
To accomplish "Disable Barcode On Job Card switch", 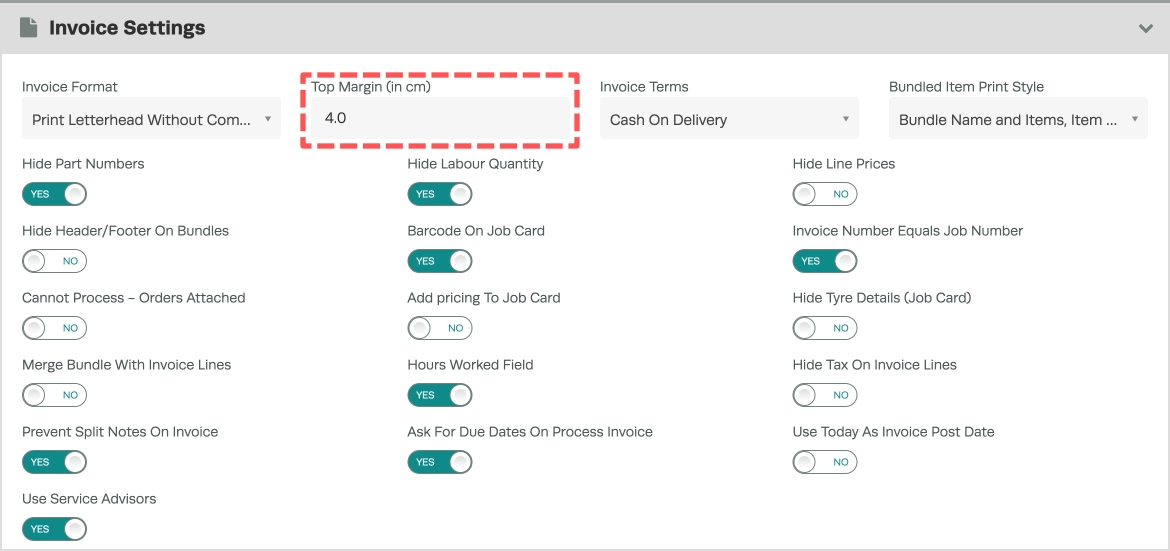I will [x=439, y=261].
